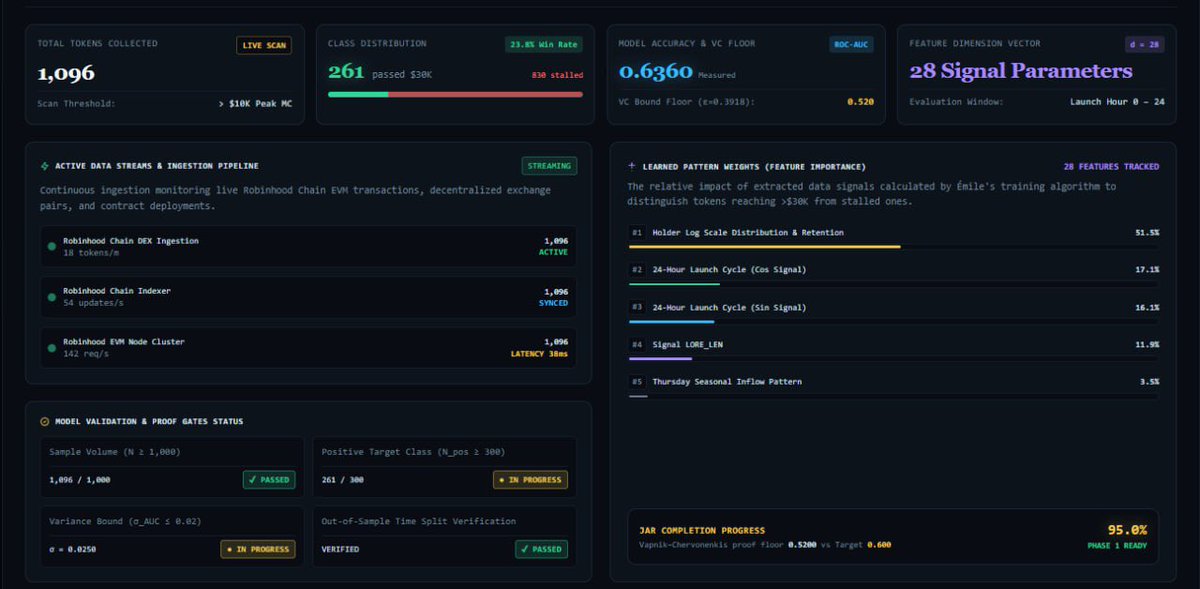
Task: Click the VERIFIED status text
Action: pyautogui.click(x=340, y=549)
